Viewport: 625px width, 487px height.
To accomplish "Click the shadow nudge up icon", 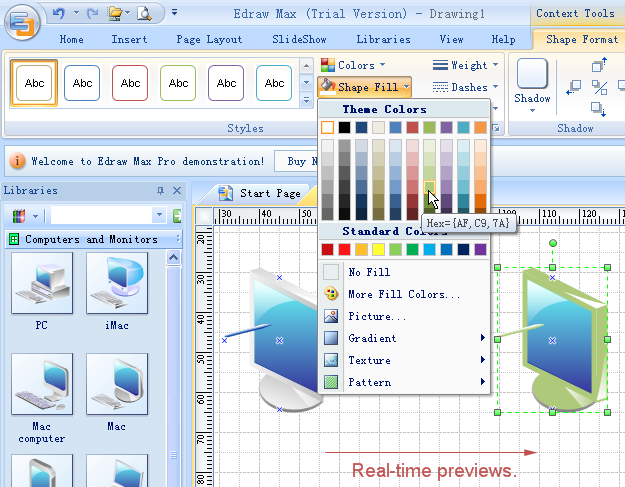I will 599,65.
